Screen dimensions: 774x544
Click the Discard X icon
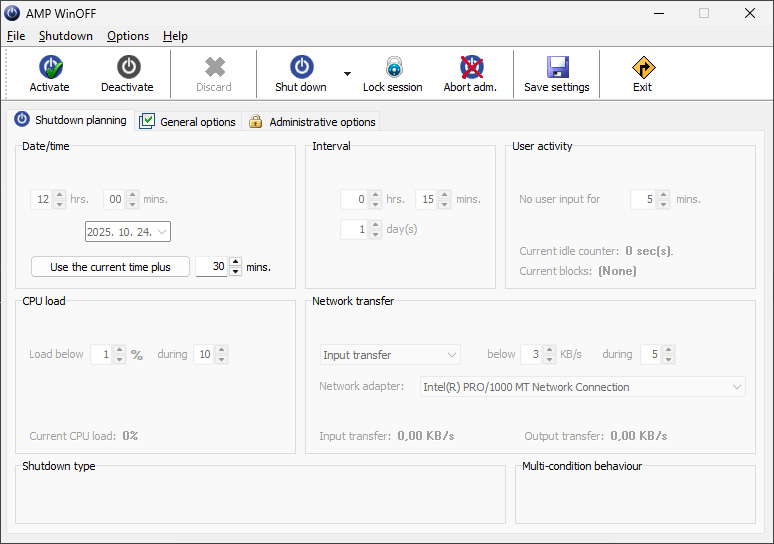tap(214, 67)
